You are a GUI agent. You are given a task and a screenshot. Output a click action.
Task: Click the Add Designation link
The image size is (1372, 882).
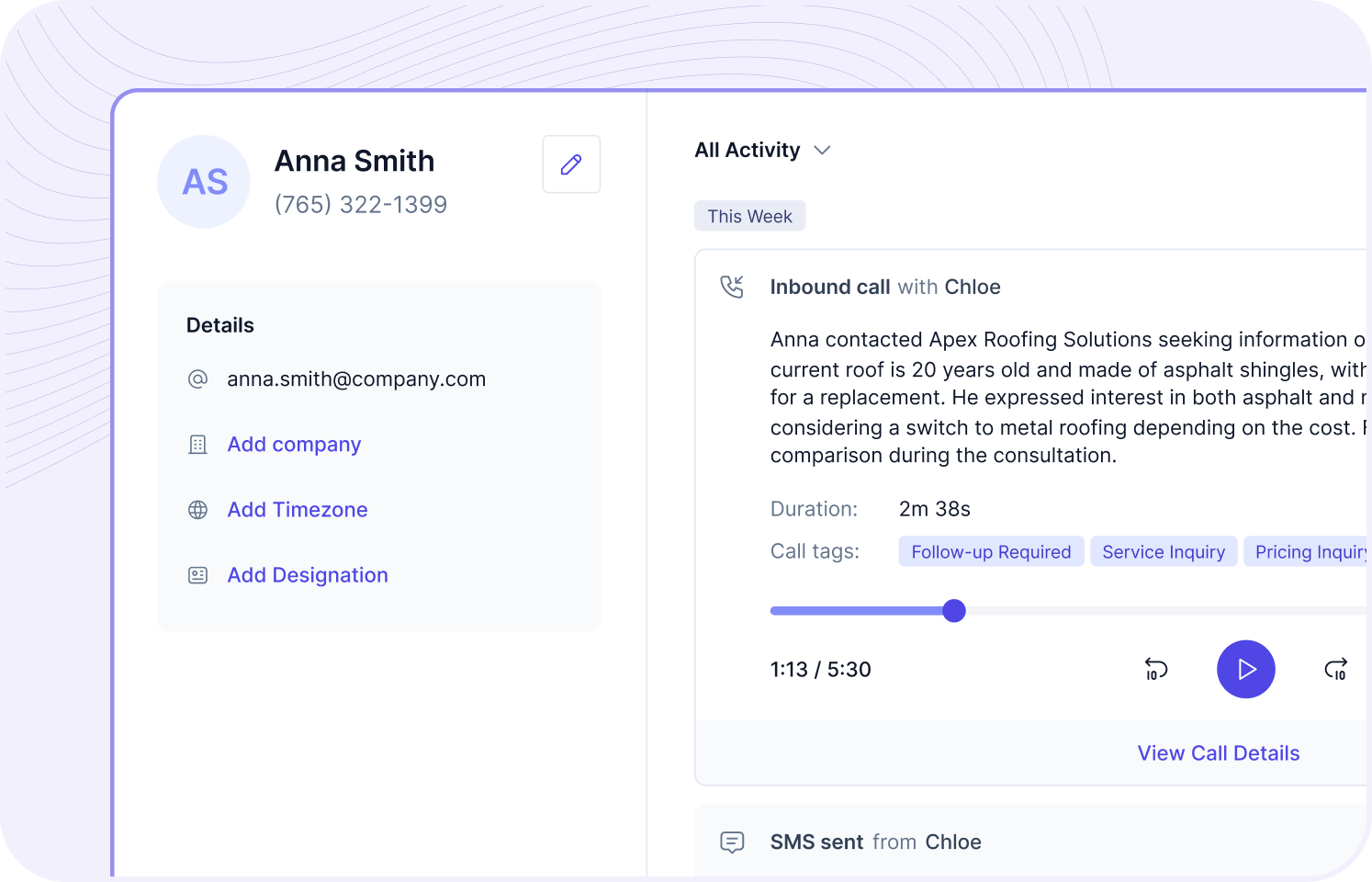308,575
